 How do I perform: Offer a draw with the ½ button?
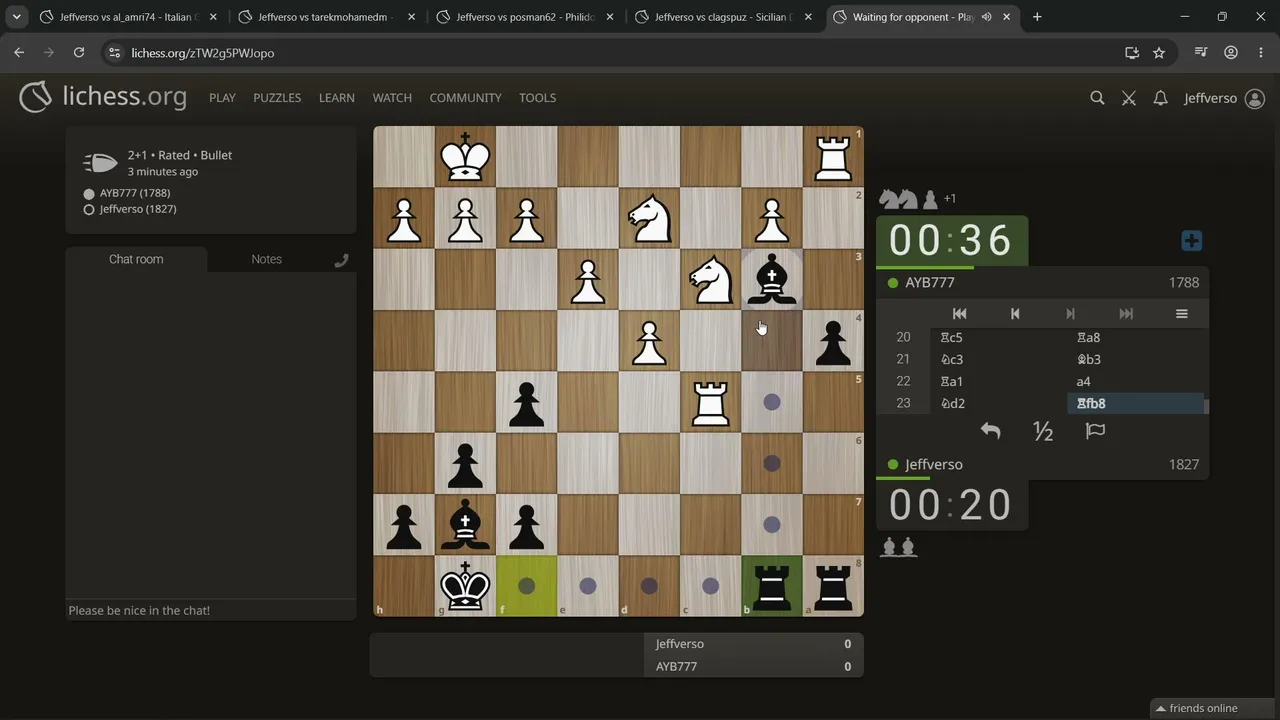(x=1043, y=431)
